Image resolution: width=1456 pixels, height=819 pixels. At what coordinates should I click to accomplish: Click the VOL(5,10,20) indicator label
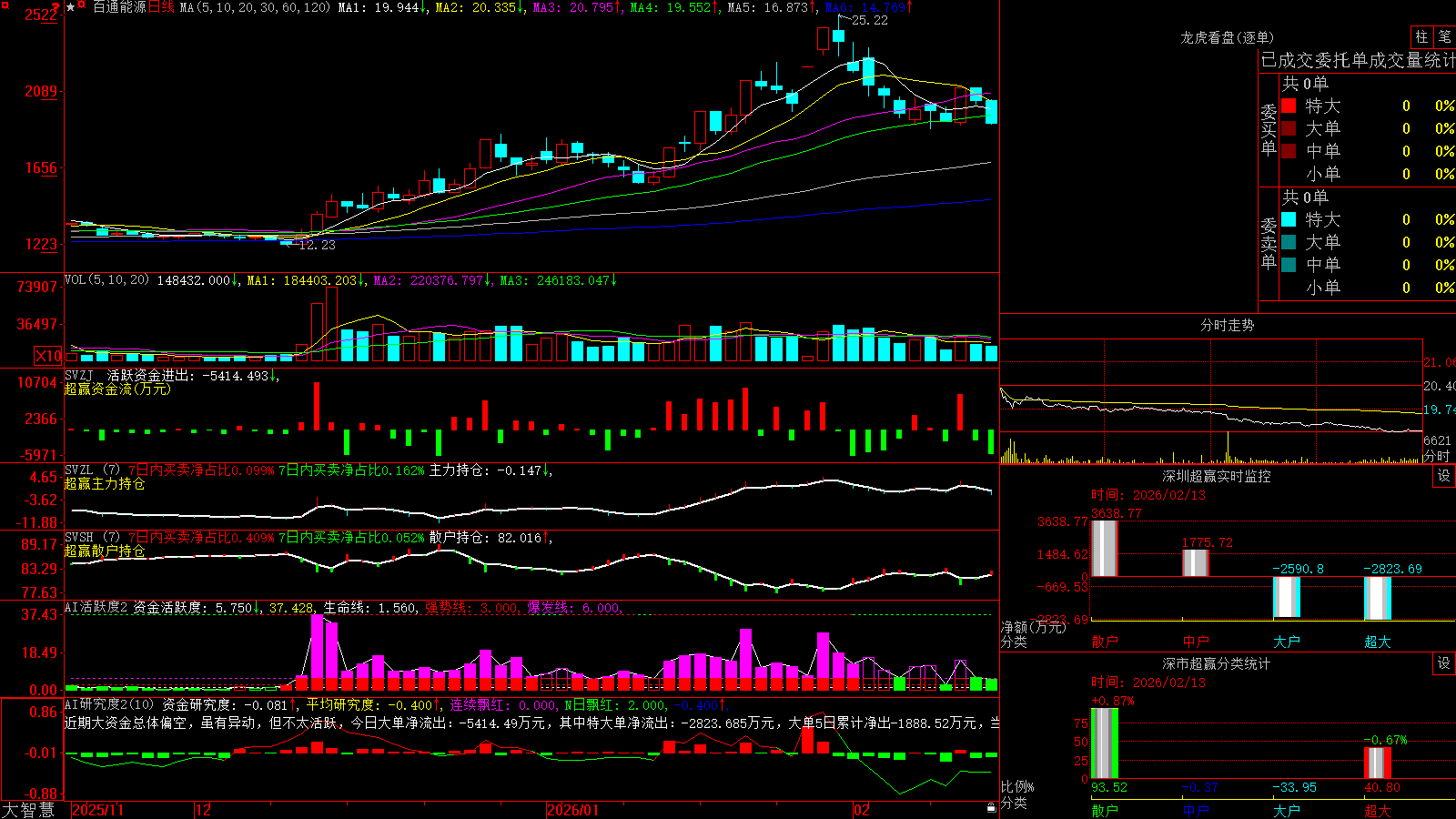pos(106,280)
